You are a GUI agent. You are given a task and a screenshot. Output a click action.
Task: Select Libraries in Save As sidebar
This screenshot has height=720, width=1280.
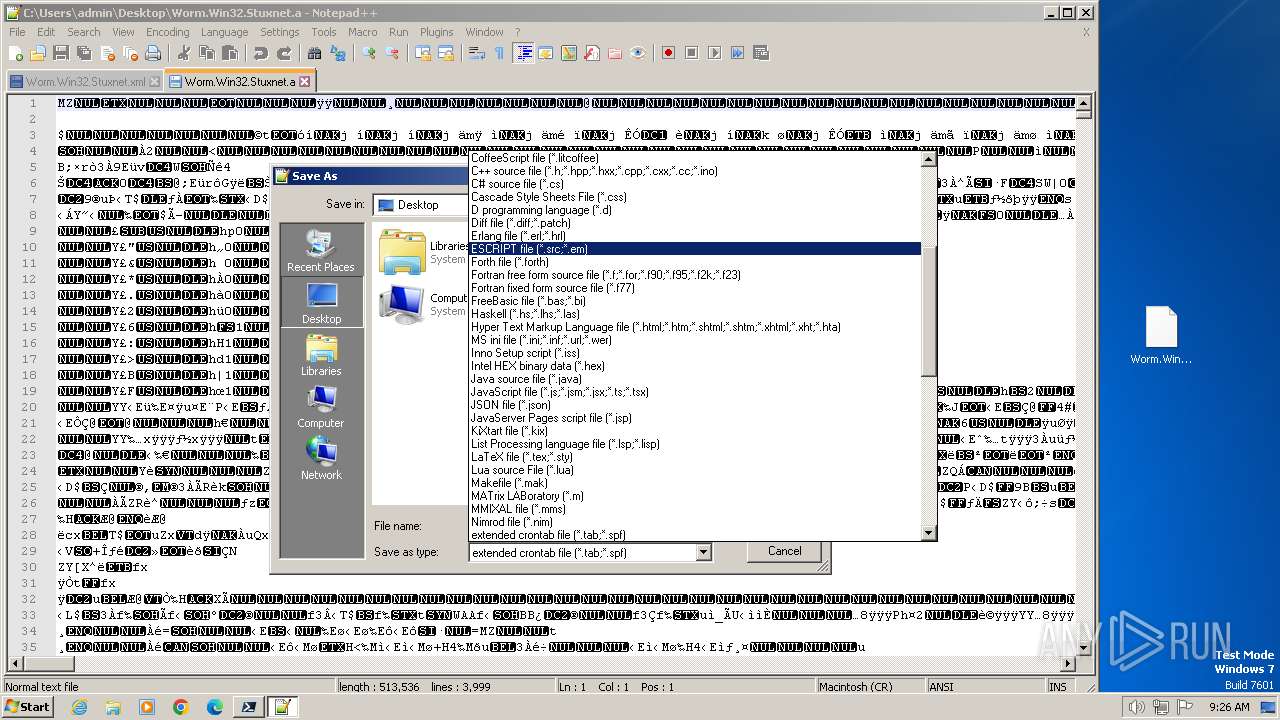click(x=320, y=355)
